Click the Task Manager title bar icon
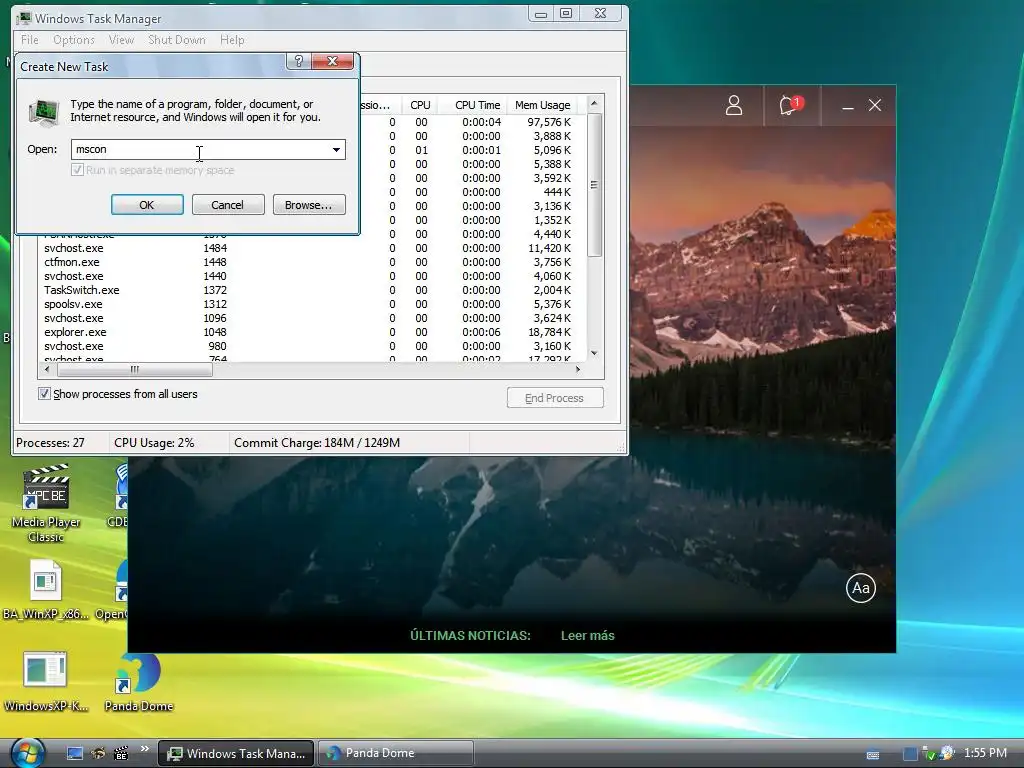This screenshot has width=1024, height=768. click(x=24, y=18)
